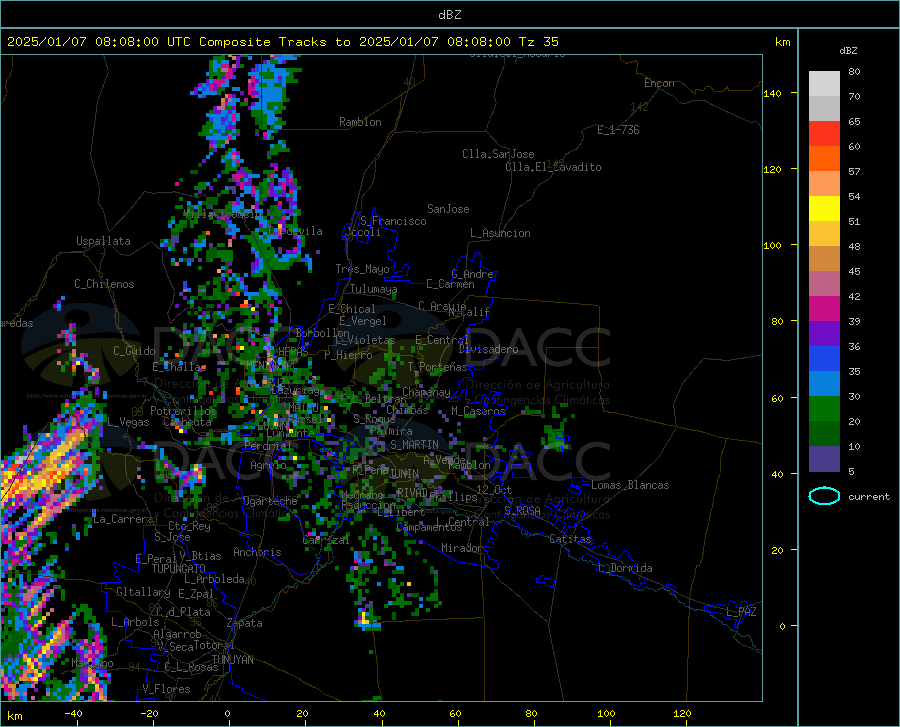Click the -40 km horizontal axis tick
The height and width of the screenshot is (727, 900).
pos(73,714)
